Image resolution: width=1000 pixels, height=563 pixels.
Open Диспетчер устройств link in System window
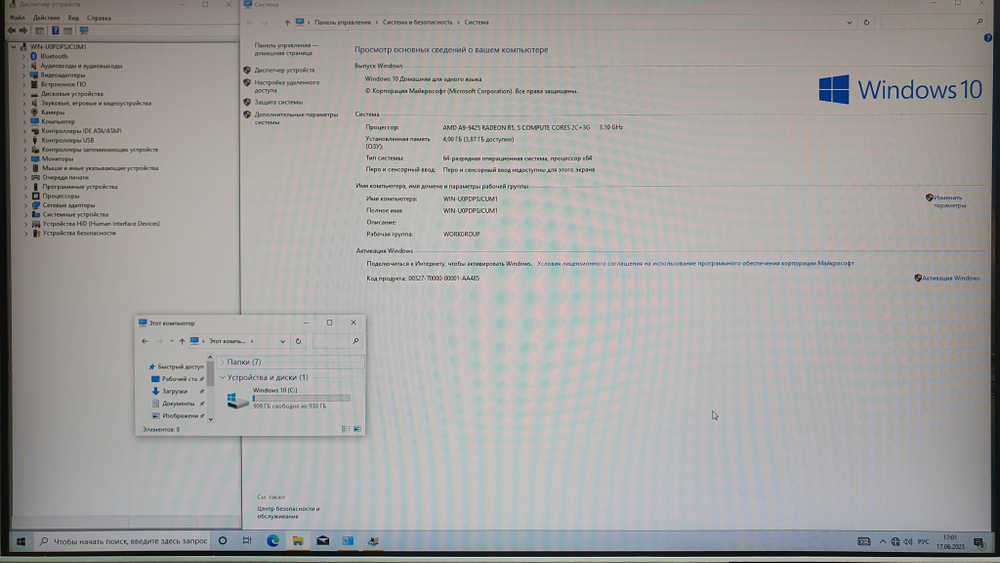click(284, 70)
